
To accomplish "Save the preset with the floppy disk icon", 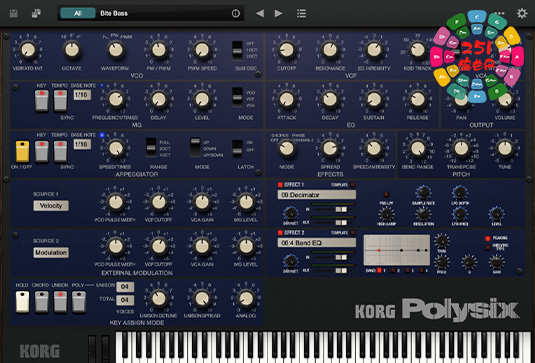I will (x=14, y=13).
